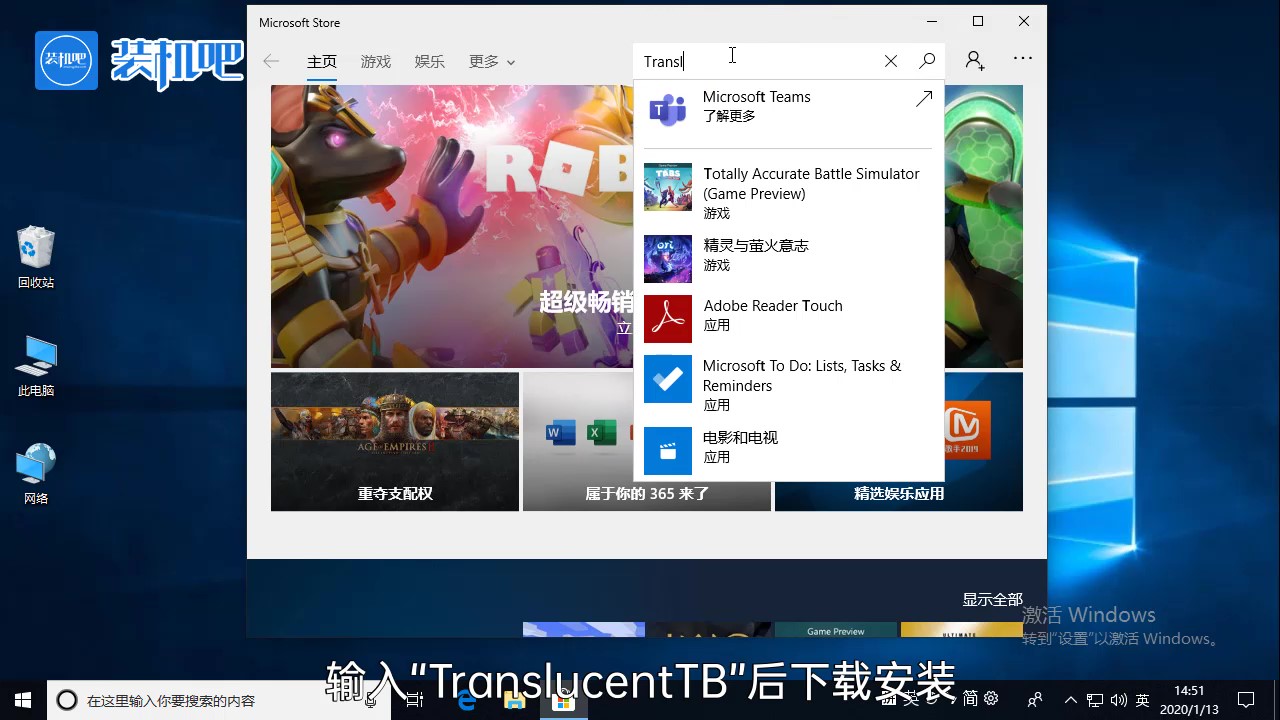Click the 显示全部 link
The height and width of the screenshot is (720, 1280).
992,599
